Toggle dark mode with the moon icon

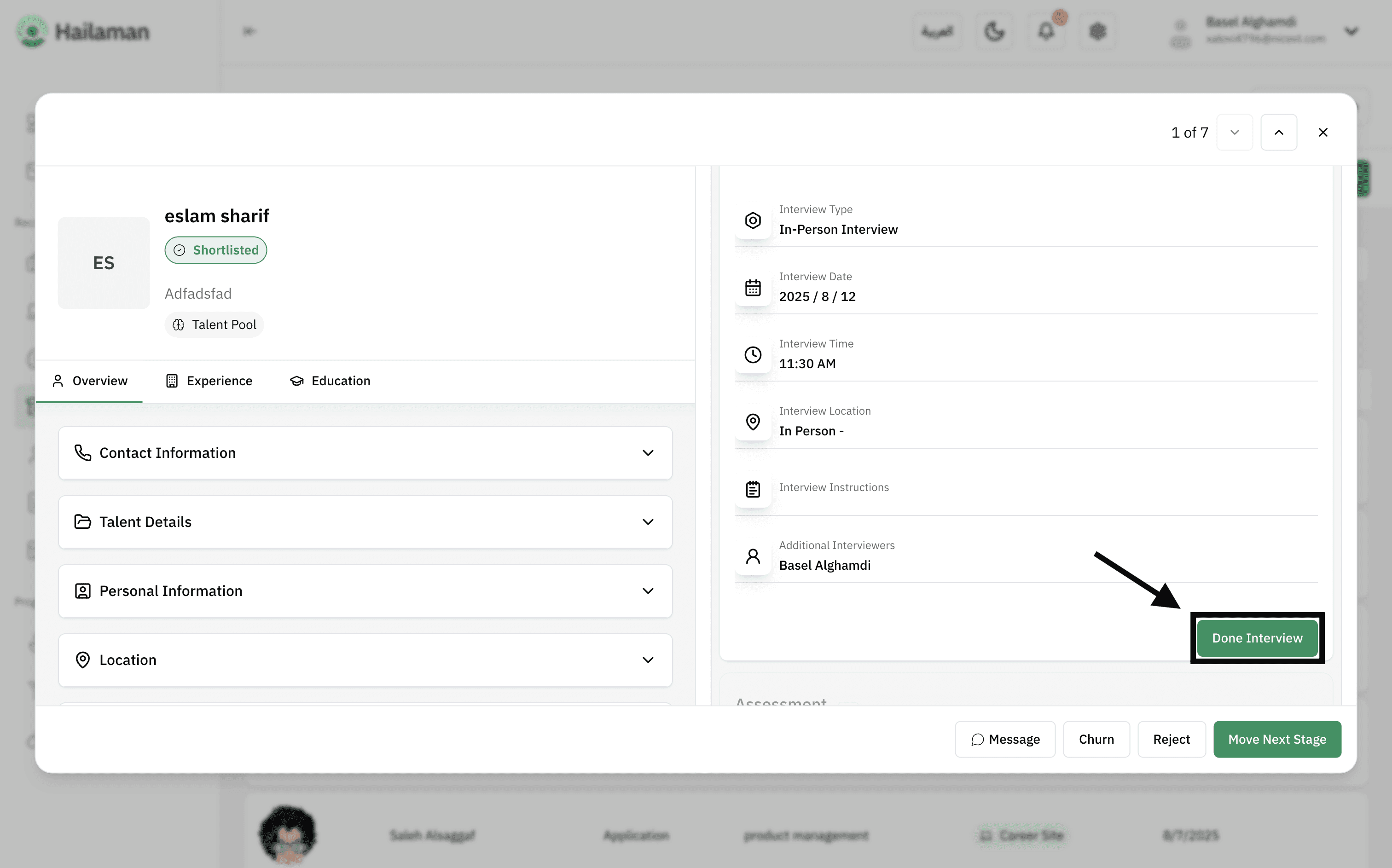pos(994,31)
